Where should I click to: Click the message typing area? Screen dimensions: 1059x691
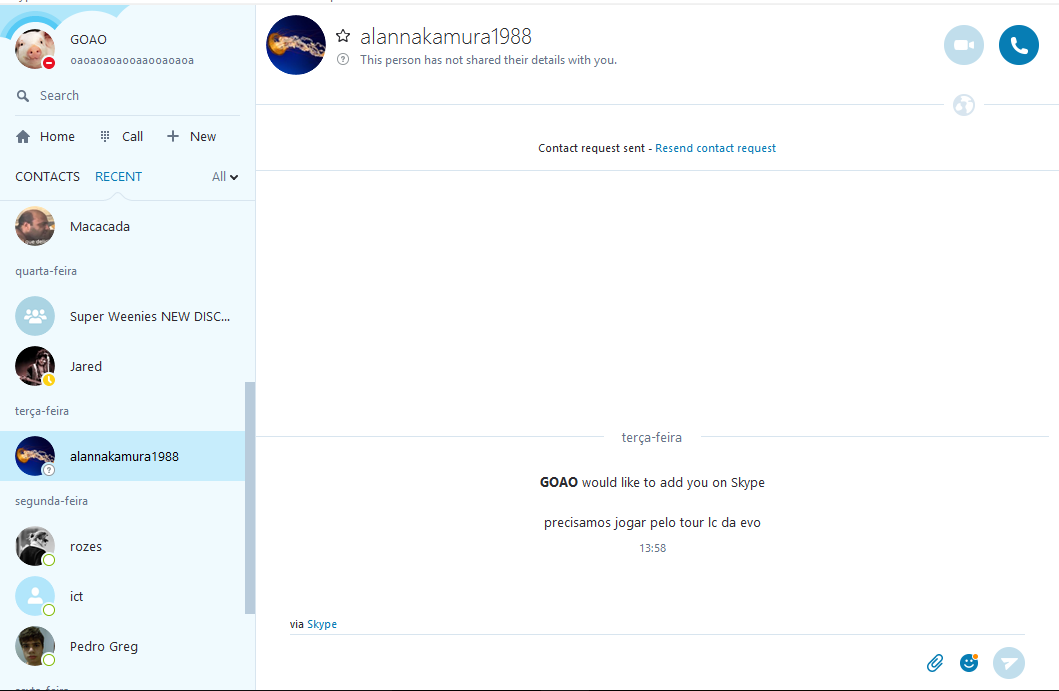(604, 662)
